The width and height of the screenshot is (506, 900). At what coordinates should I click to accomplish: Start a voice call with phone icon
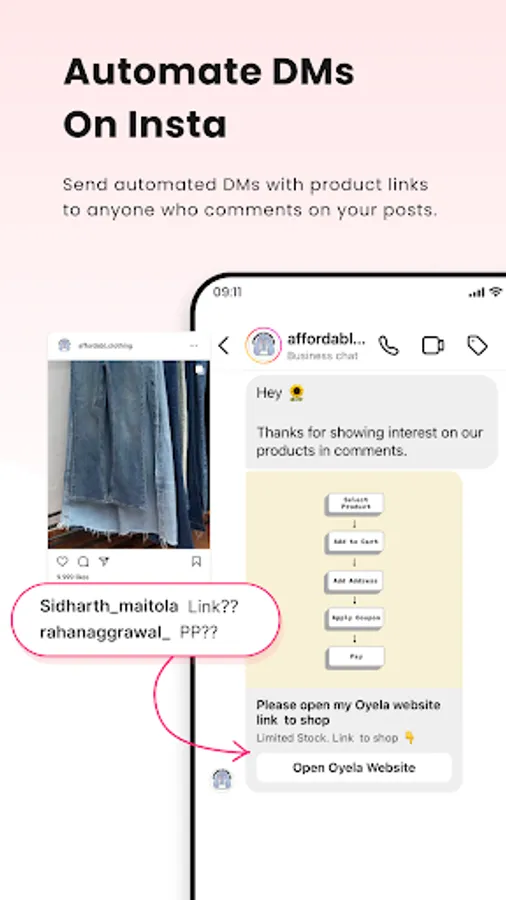(x=388, y=345)
